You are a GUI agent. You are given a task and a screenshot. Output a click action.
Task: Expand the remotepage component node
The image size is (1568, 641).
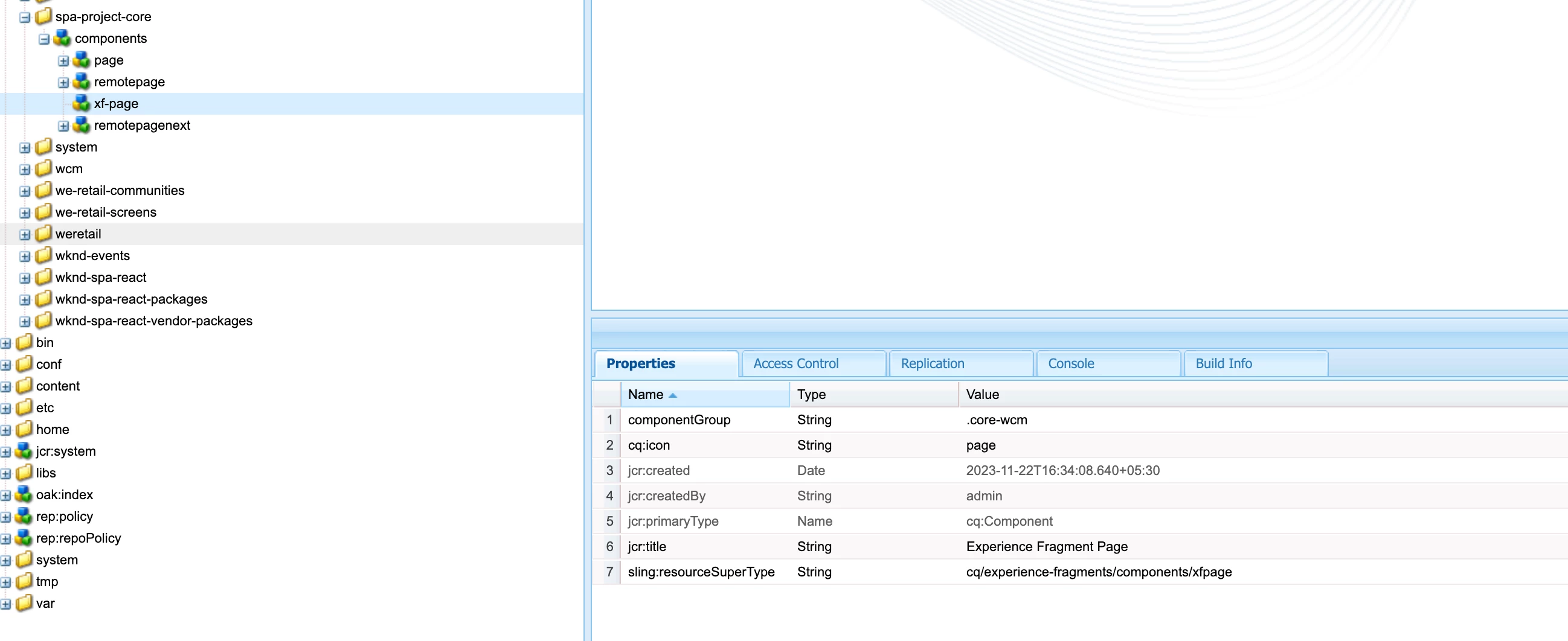(63, 83)
